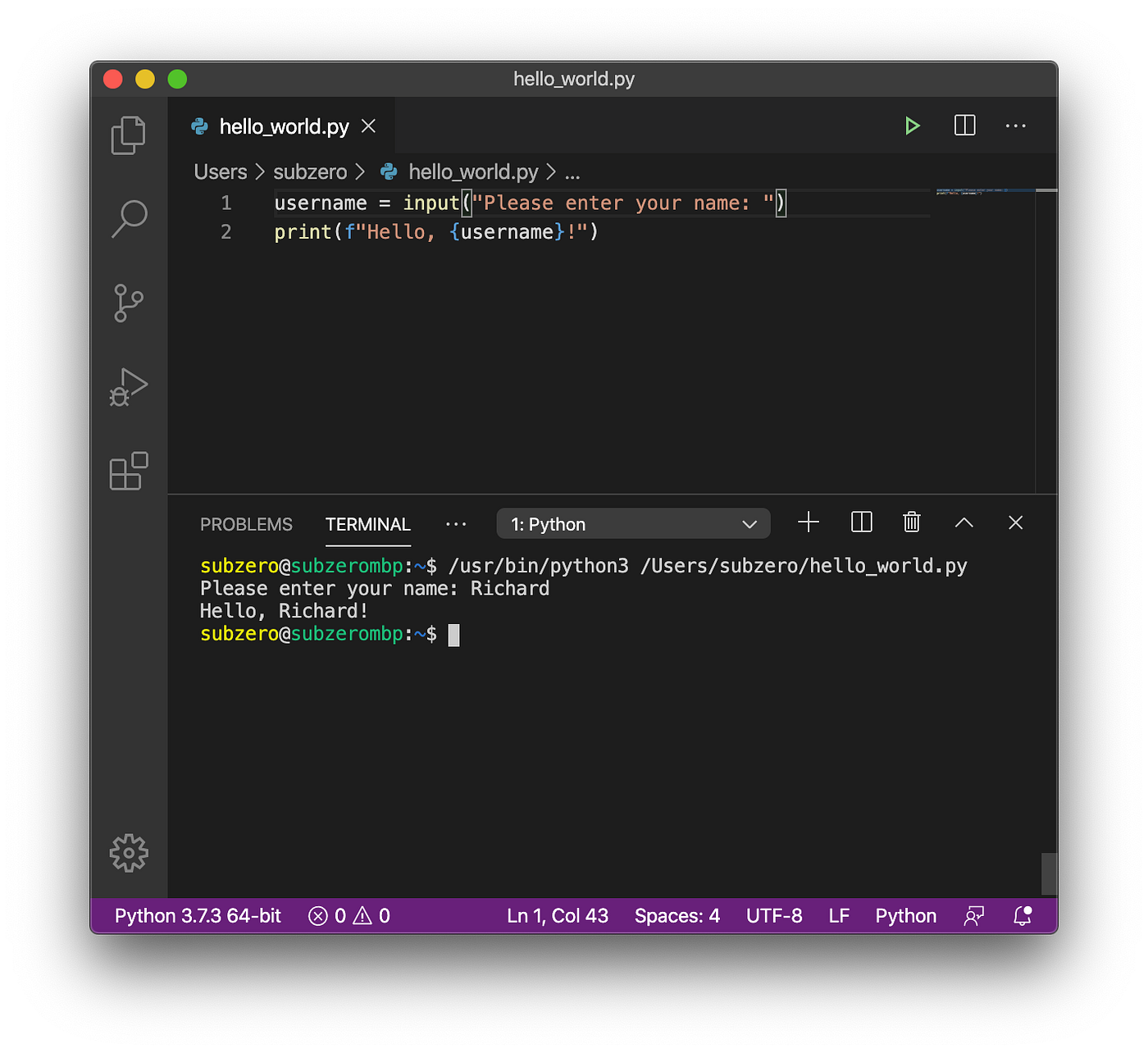Open the Run and Debug view
The image size is (1148, 1053).
pos(129,387)
